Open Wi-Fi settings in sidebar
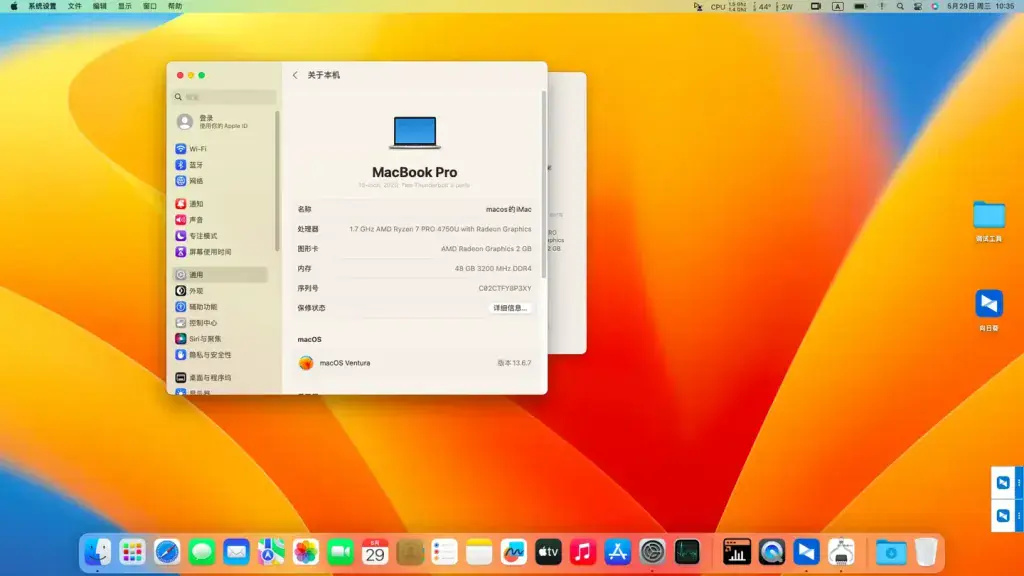Image resolution: width=1024 pixels, height=576 pixels. (222, 149)
